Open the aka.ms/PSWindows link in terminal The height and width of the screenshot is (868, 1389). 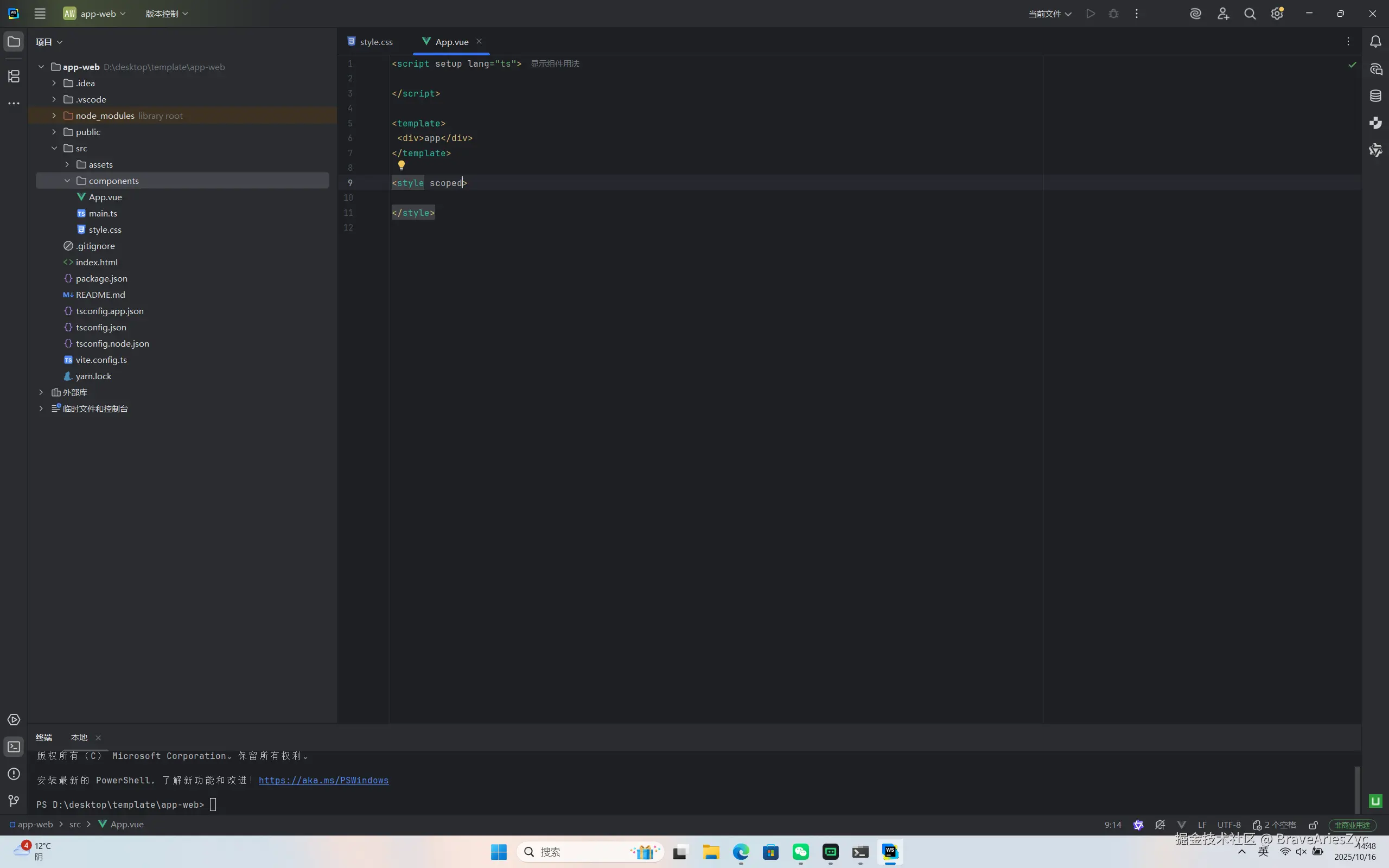pos(323,780)
